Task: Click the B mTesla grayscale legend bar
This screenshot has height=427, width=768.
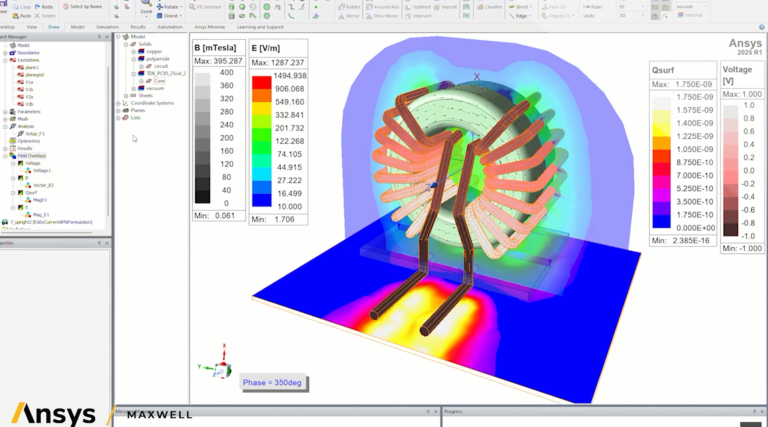Action: pyautogui.click(x=203, y=138)
